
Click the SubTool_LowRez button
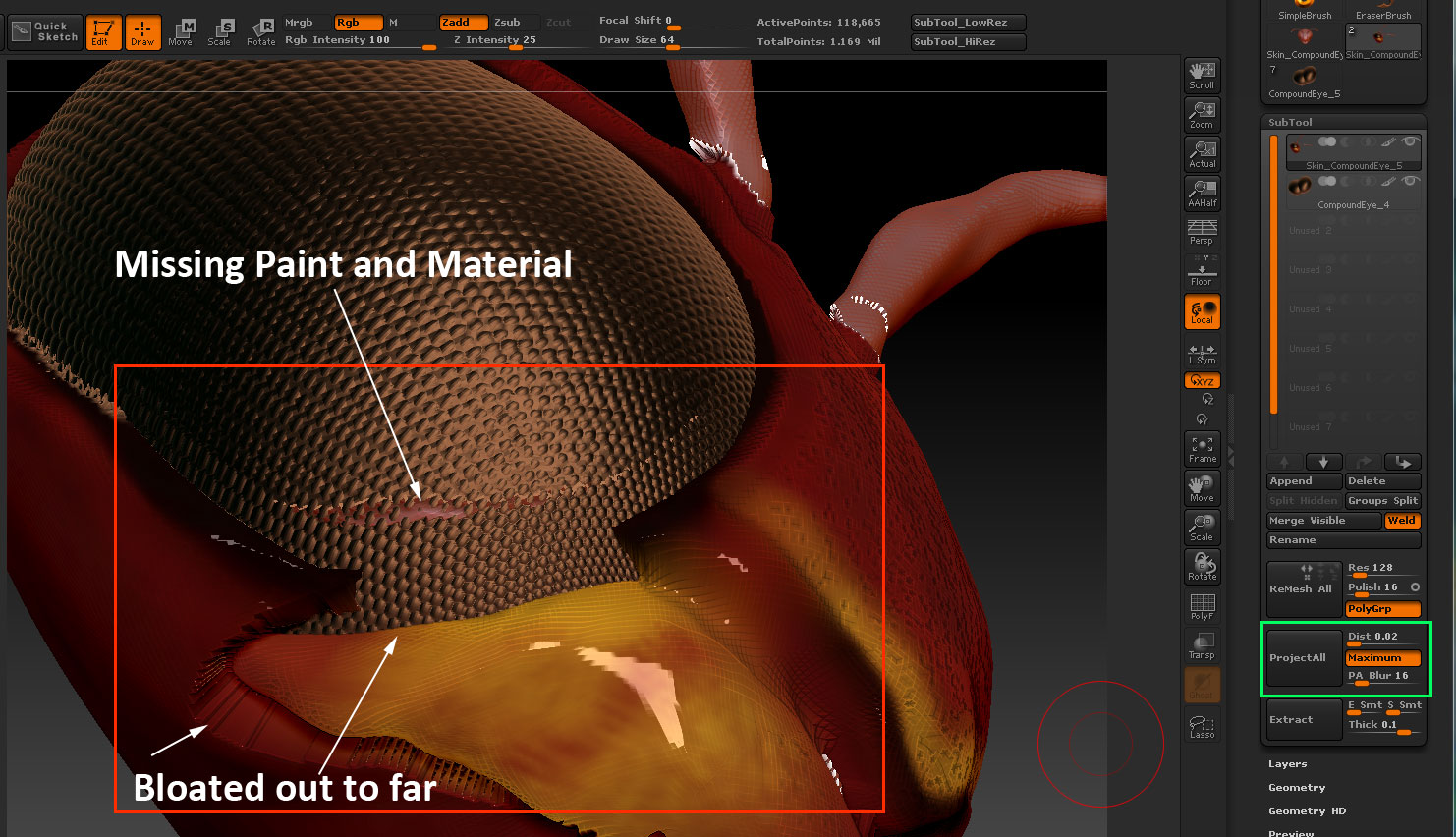click(x=968, y=23)
